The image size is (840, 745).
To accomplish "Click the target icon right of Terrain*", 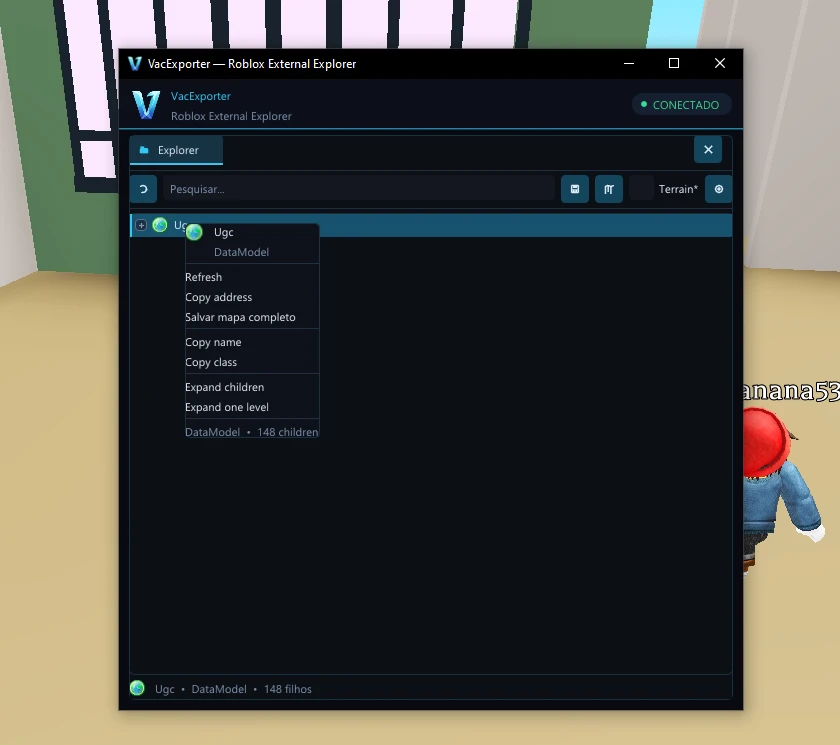I will pyautogui.click(x=718, y=189).
